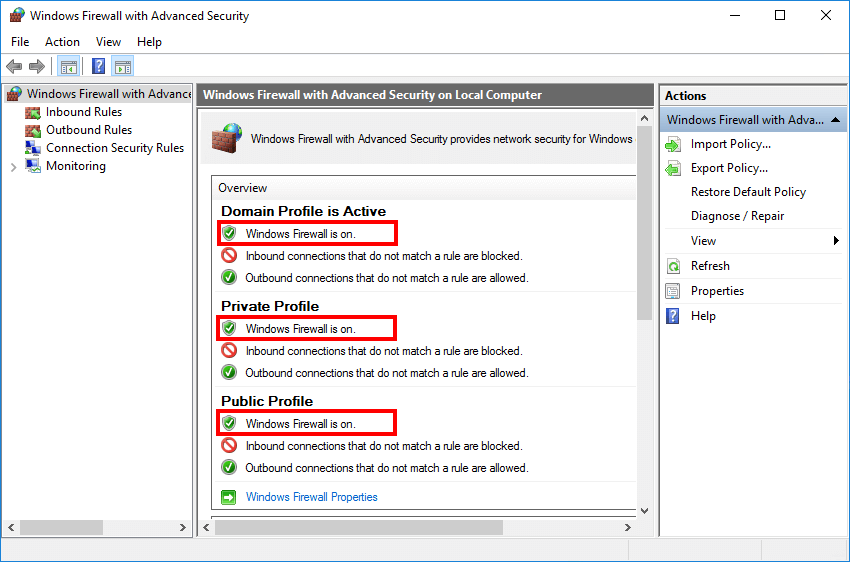Viewport: 850px width, 562px height.
Task: Expand the Monitoring tree node
Action: click(13, 167)
